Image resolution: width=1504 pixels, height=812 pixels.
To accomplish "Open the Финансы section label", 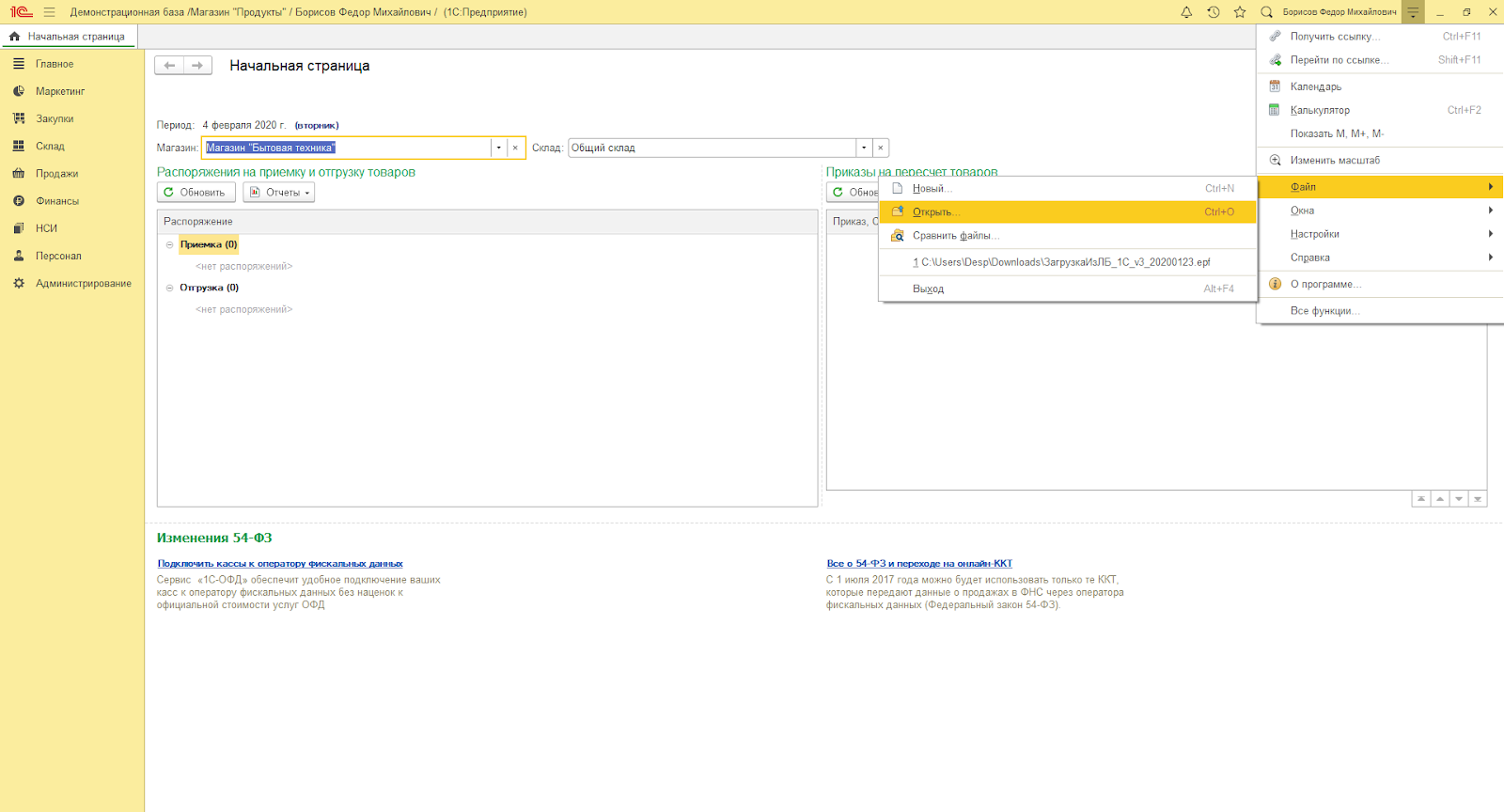I will 57,201.
